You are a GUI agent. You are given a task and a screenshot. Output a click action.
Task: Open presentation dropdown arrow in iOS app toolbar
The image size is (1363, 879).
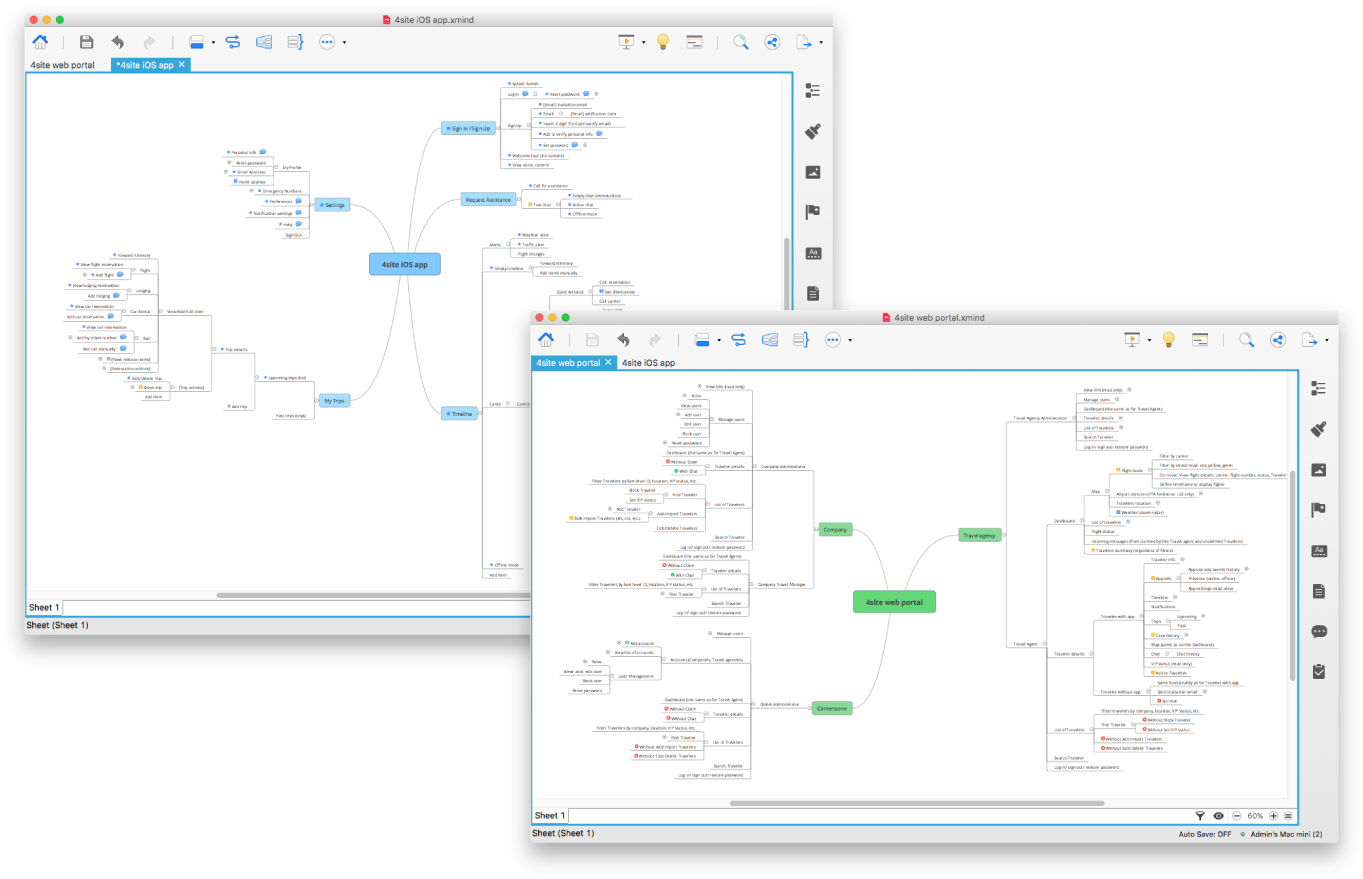pyautogui.click(x=643, y=43)
